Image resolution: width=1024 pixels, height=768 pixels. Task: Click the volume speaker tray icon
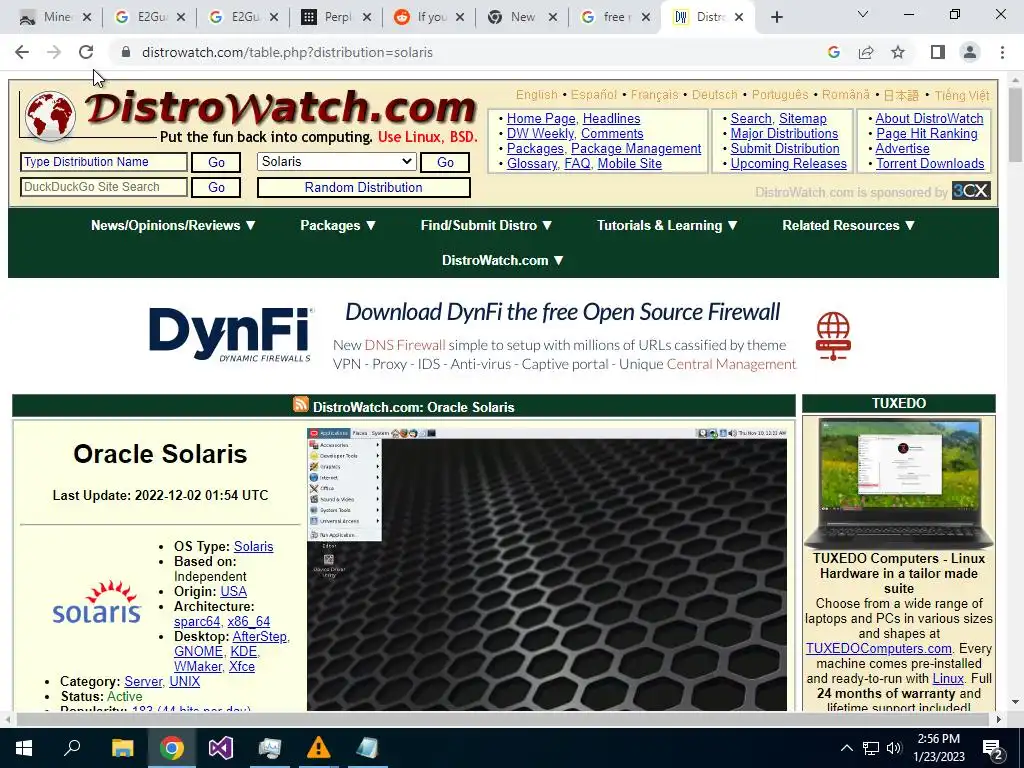click(894, 748)
